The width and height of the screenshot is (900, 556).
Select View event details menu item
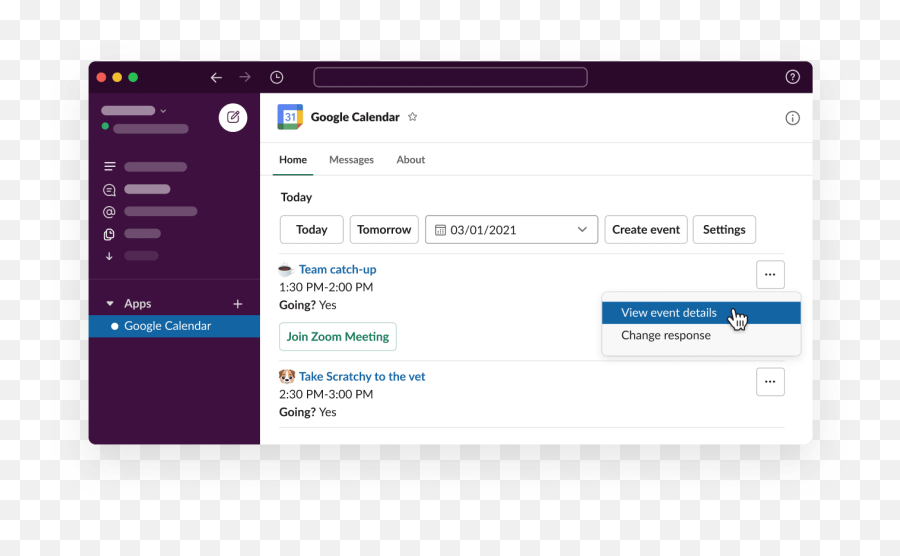(701, 313)
